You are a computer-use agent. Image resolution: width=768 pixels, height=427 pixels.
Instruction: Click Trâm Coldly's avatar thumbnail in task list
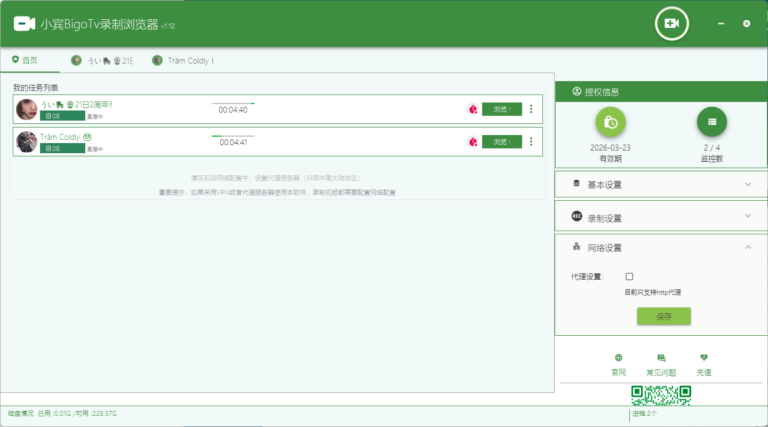coord(27,141)
